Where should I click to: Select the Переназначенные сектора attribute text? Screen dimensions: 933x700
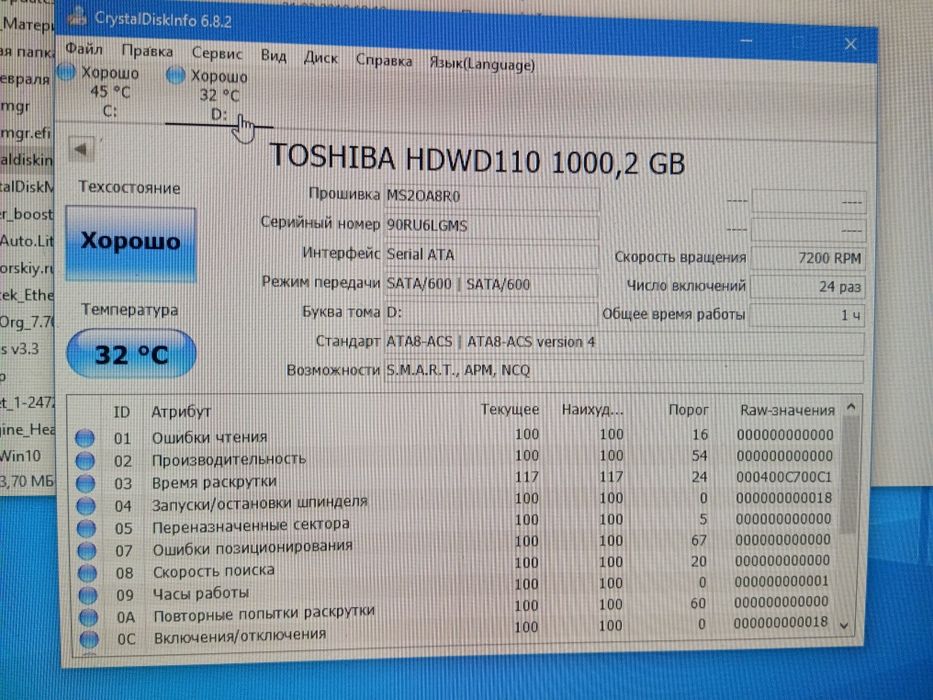click(251, 526)
